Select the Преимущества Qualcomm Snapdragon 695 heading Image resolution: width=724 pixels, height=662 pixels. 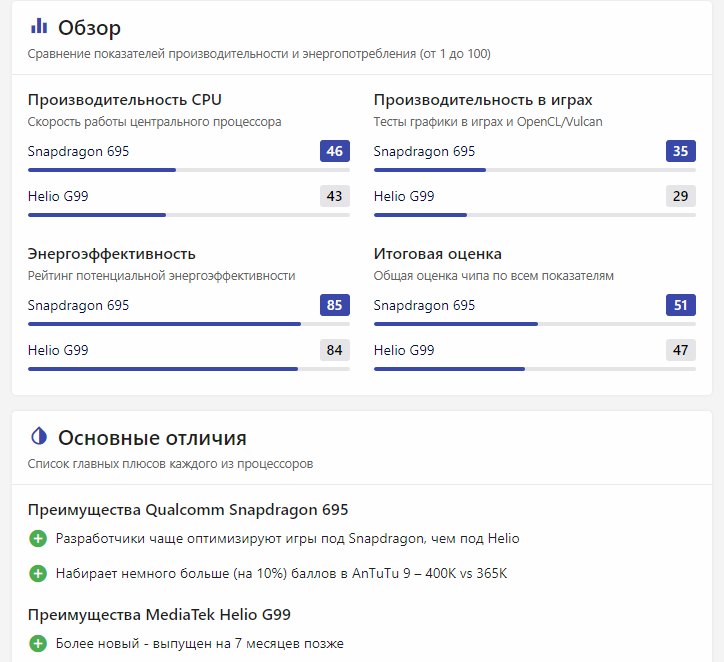pos(188,509)
